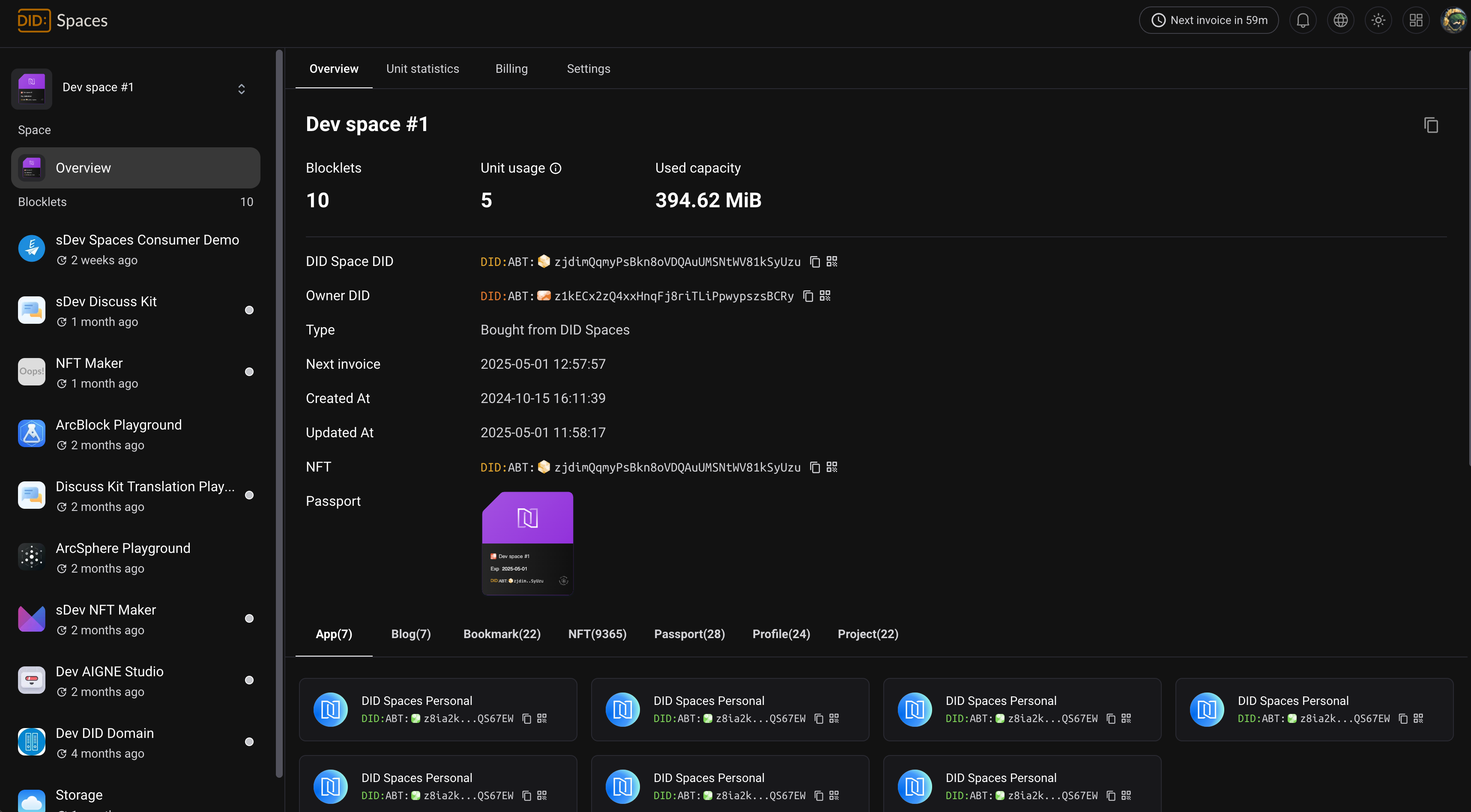Click the Next invoice in 59m button
The height and width of the screenshot is (812, 1471).
(1208, 21)
